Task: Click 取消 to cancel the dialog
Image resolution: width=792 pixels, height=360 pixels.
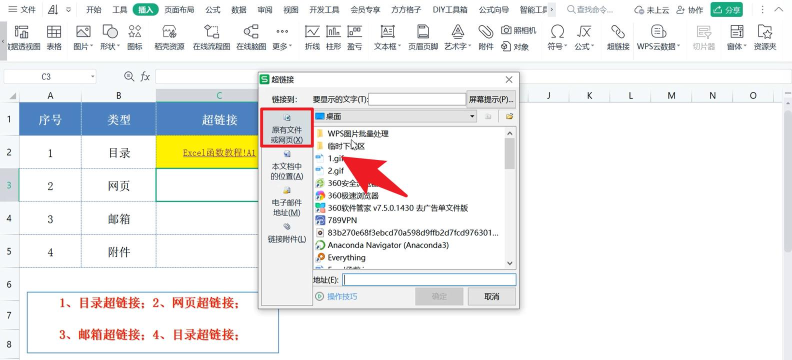Action: (x=491, y=296)
